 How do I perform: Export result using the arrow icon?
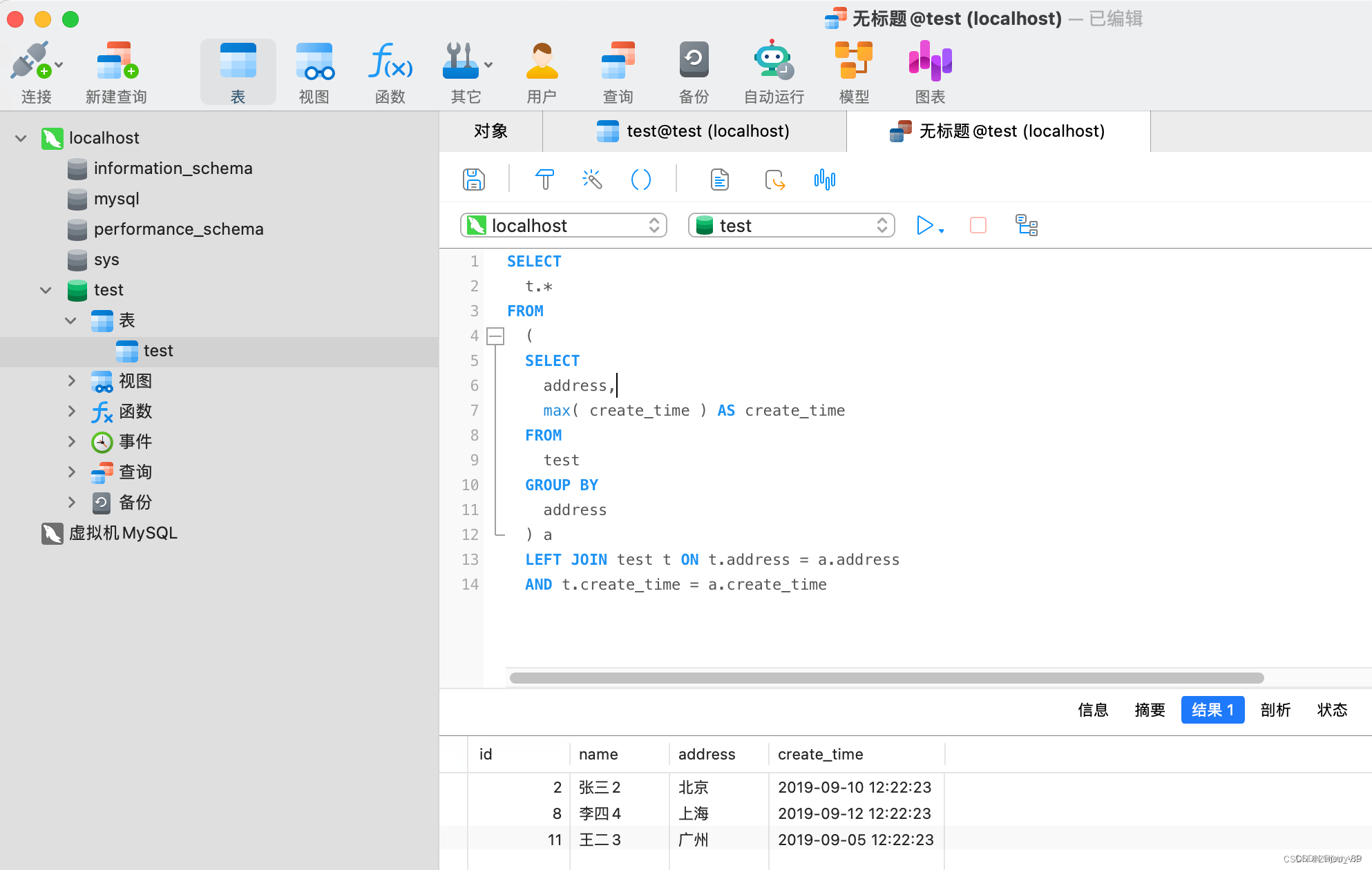pyautogui.click(x=775, y=180)
